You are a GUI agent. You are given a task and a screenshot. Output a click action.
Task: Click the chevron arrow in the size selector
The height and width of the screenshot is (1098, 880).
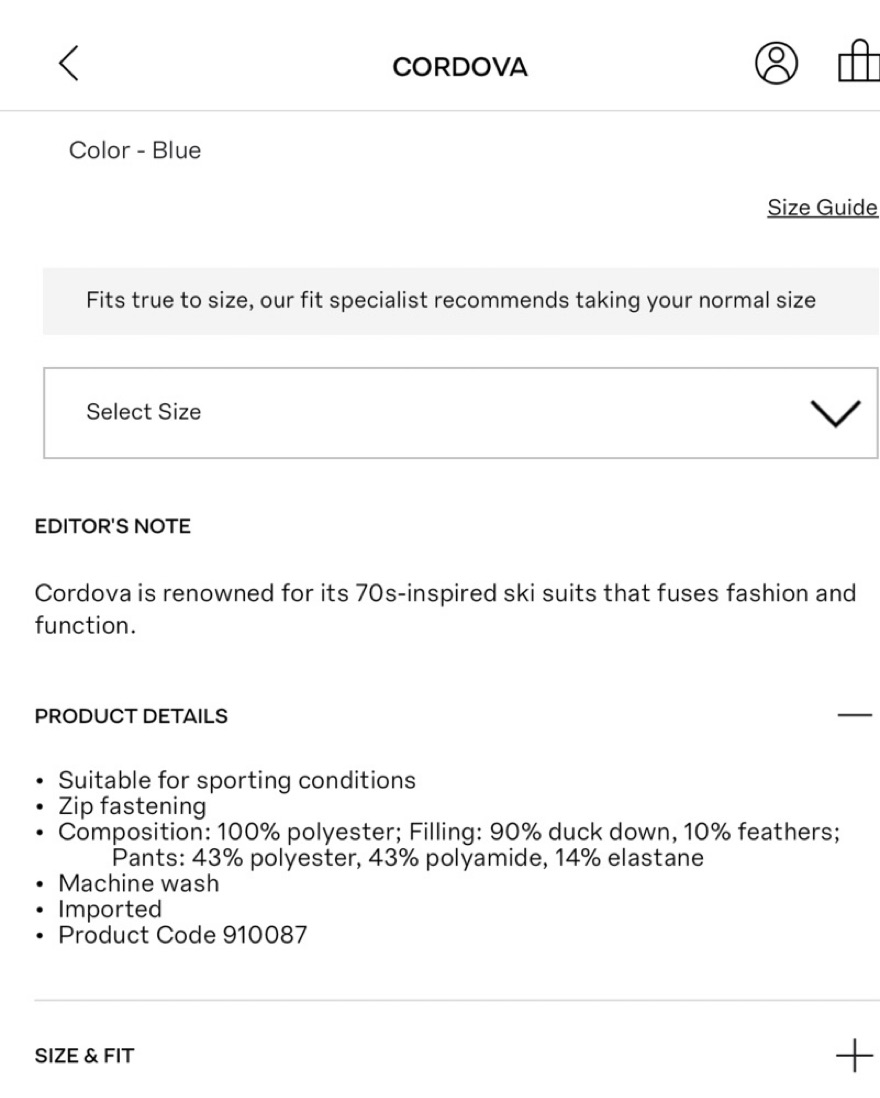click(x=838, y=412)
